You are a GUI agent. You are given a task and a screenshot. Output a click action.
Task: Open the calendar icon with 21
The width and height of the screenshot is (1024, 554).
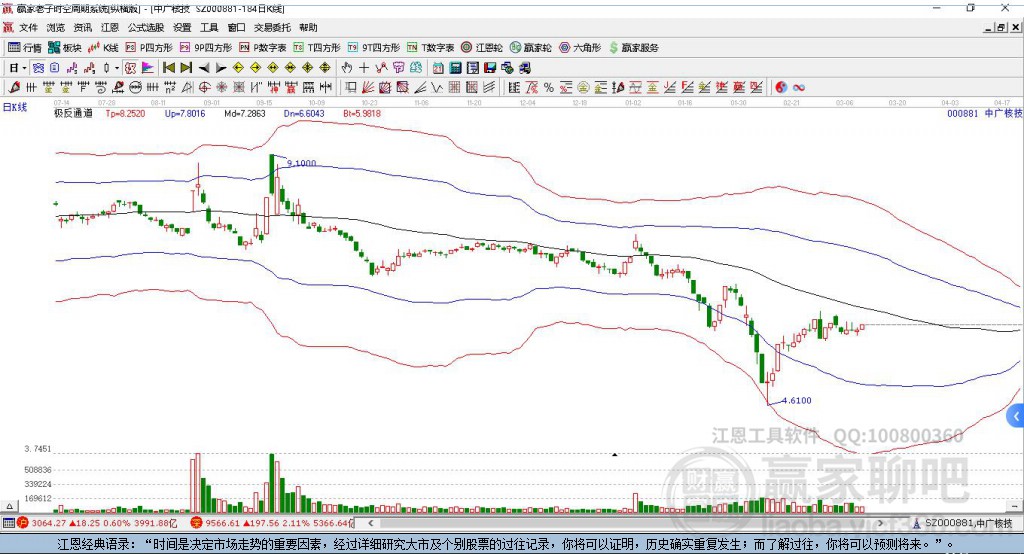click(438, 68)
